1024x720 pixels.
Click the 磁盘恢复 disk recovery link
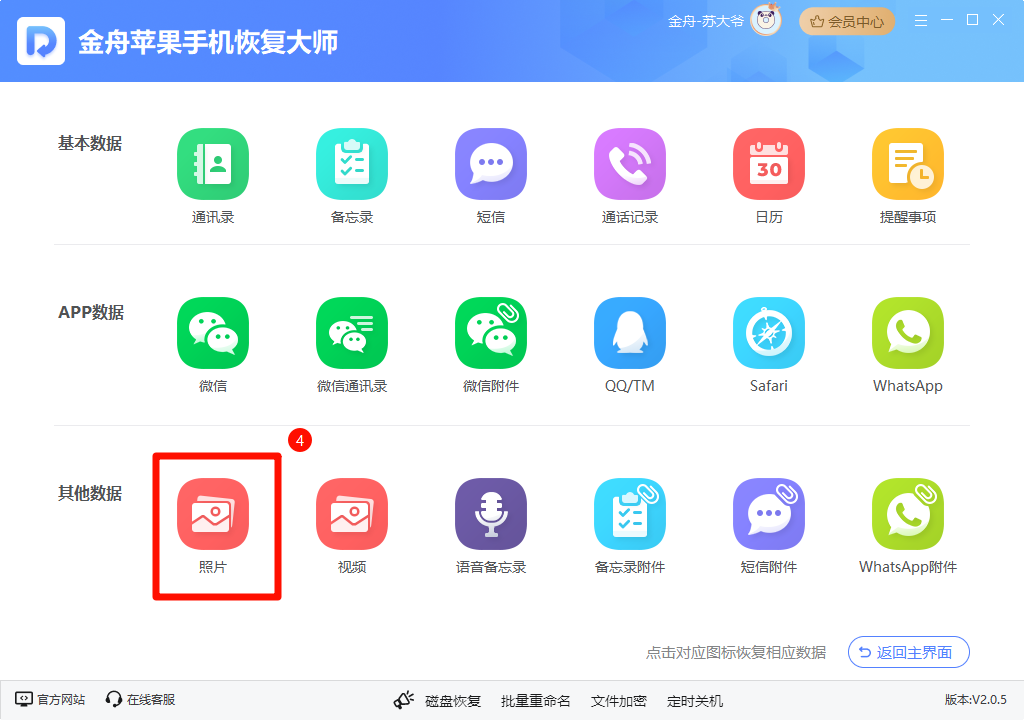click(x=453, y=701)
